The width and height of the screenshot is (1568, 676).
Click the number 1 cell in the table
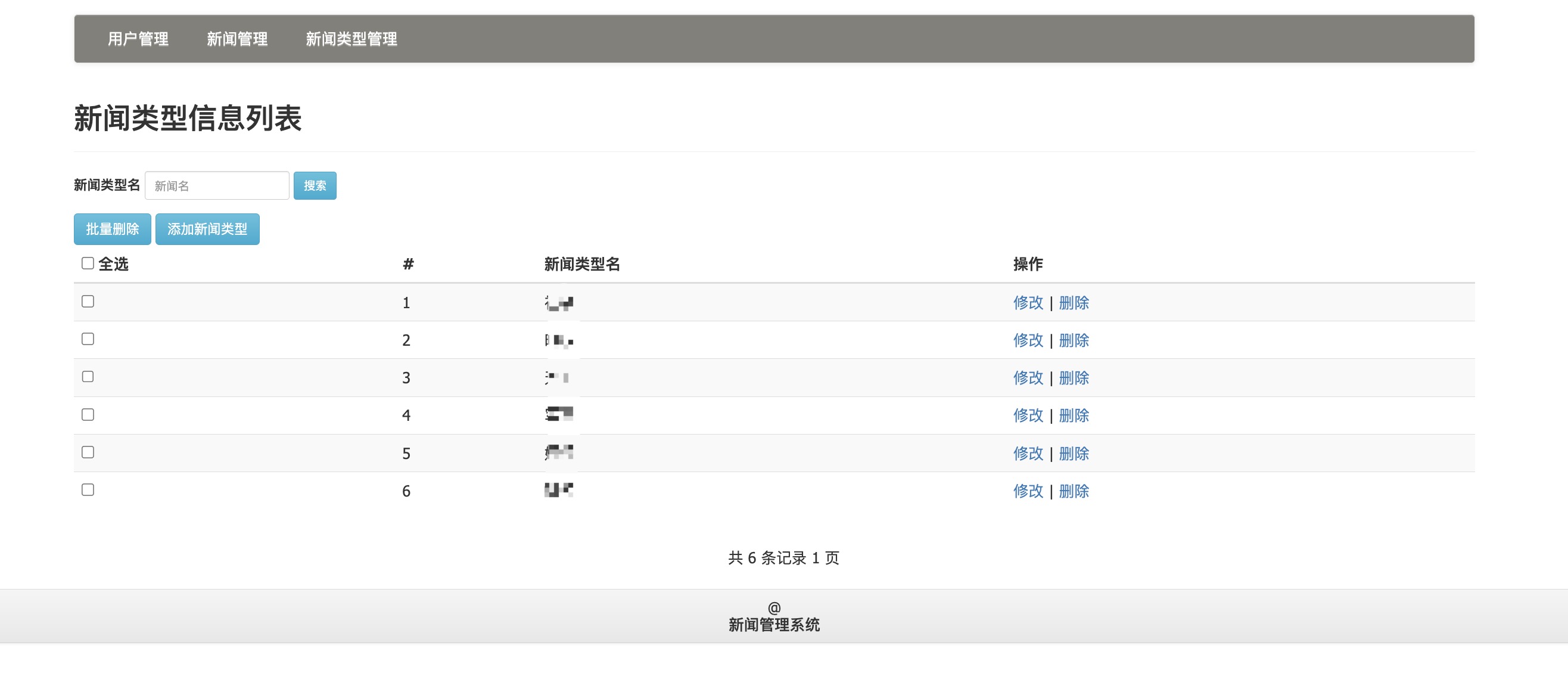[406, 303]
